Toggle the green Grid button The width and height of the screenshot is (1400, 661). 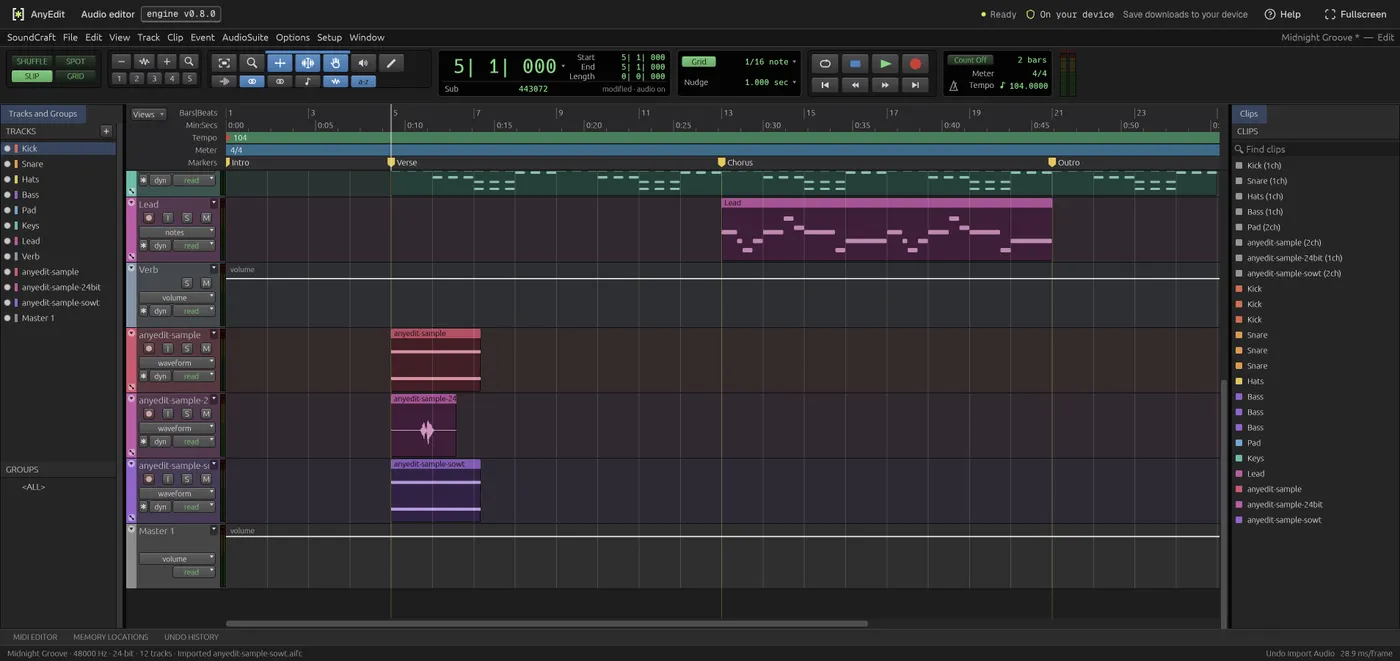pos(699,62)
